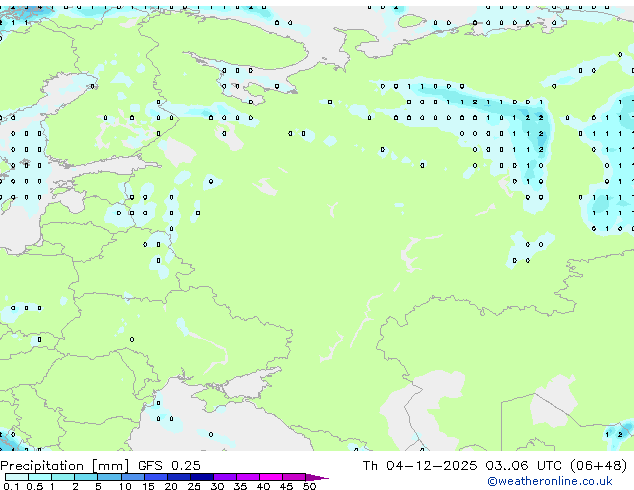Image resolution: width=634 pixels, height=490 pixels.
Task: Click the legend scale label '50'
Action: [309, 486]
